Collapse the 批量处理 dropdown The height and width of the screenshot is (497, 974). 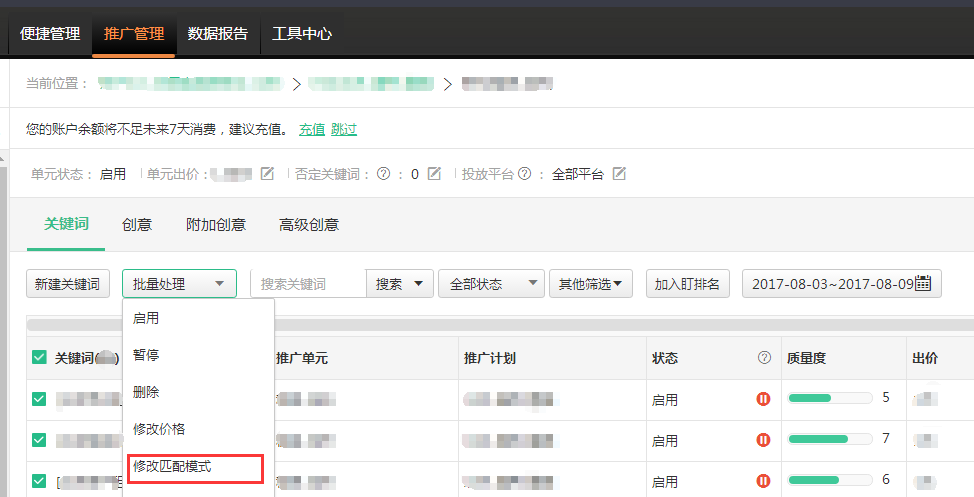tap(180, 284)
